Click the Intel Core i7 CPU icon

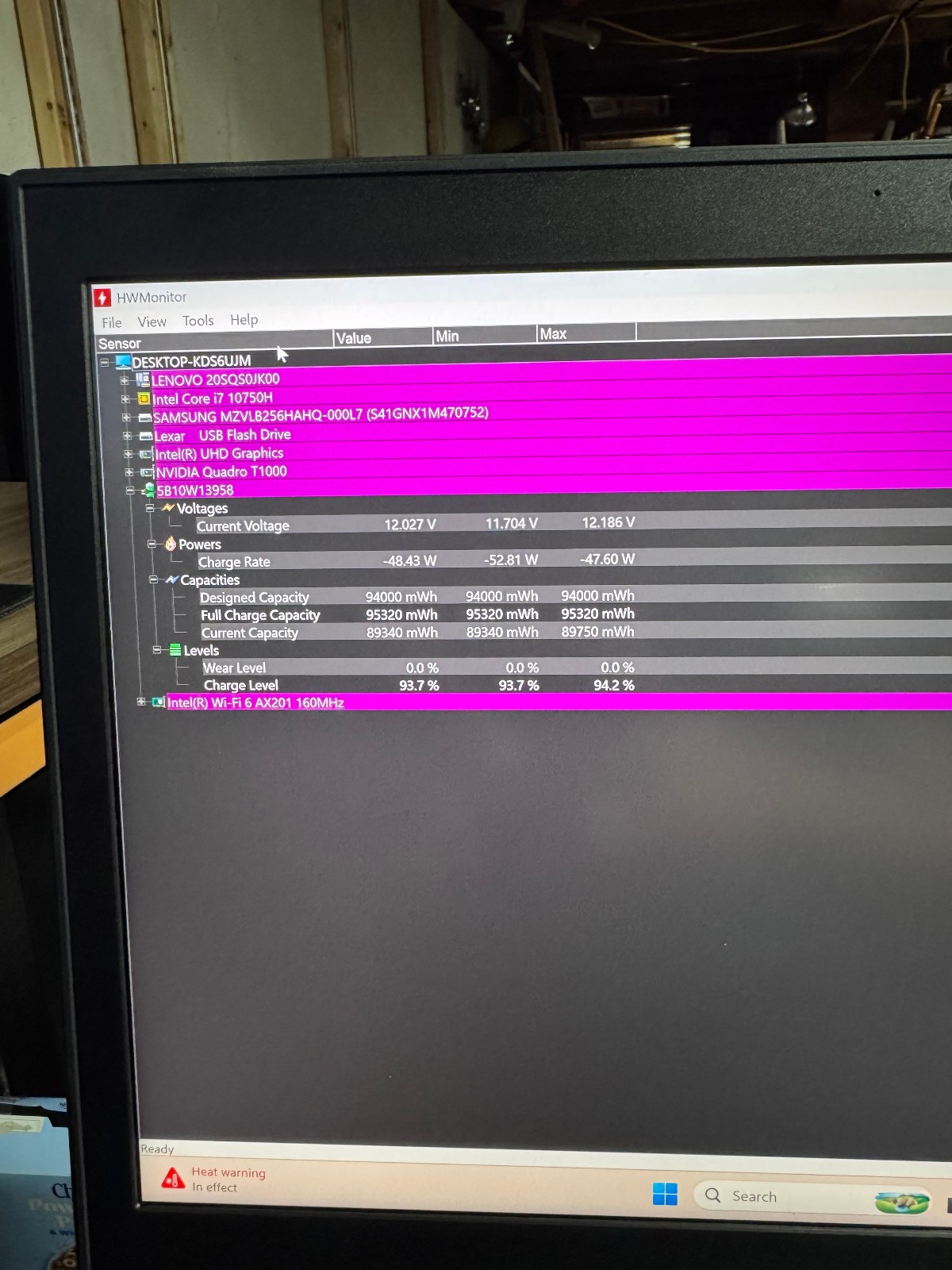(x=144, y=398)
